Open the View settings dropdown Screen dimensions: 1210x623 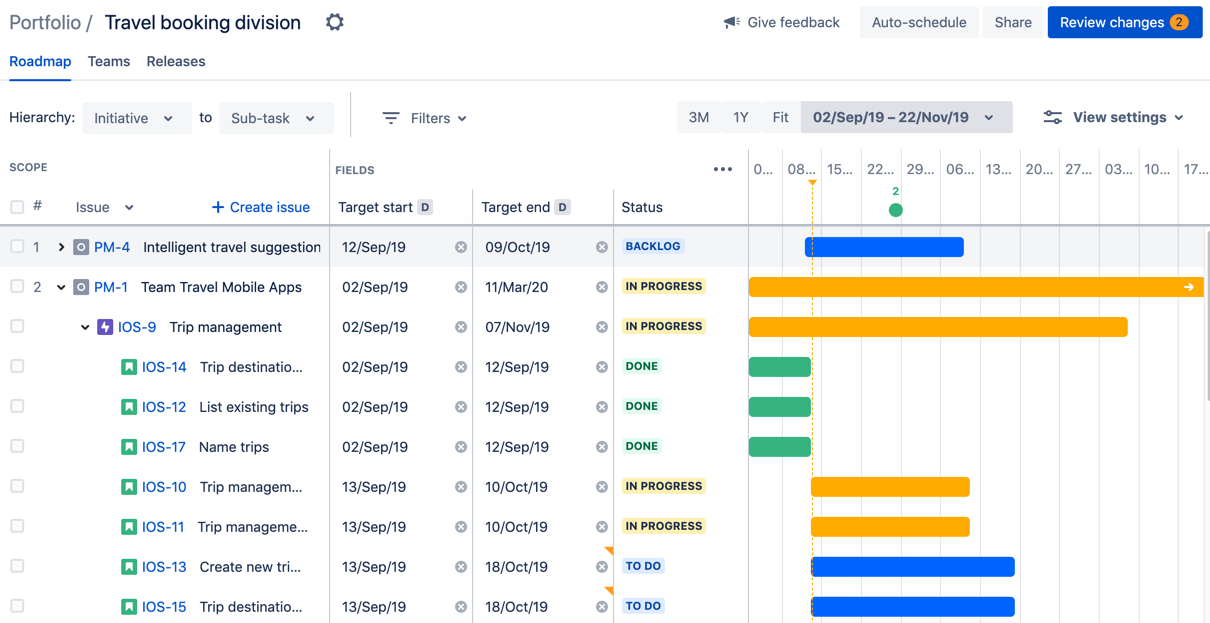(x=1113, y=117)
